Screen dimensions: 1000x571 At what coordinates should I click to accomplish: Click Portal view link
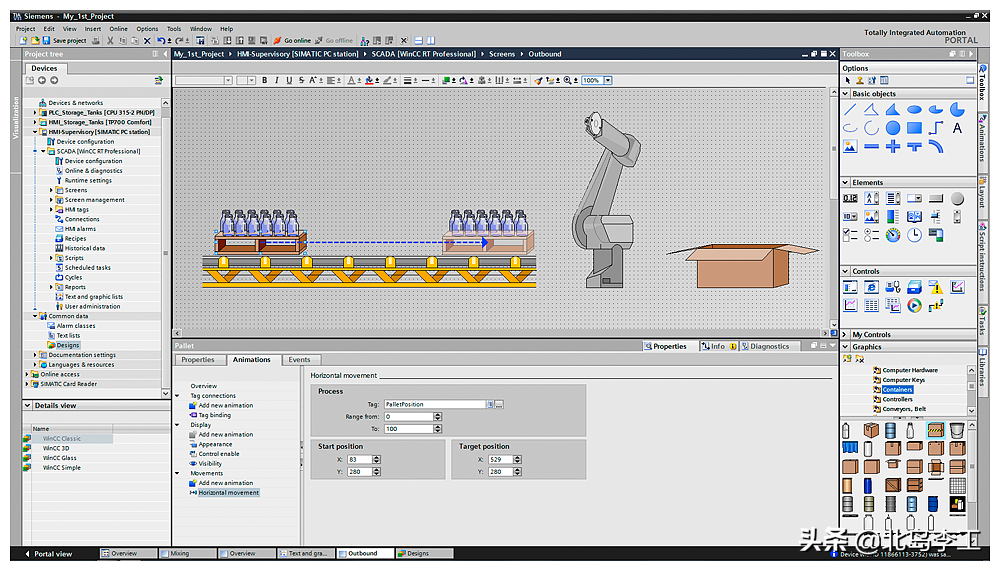pos(52,553)
